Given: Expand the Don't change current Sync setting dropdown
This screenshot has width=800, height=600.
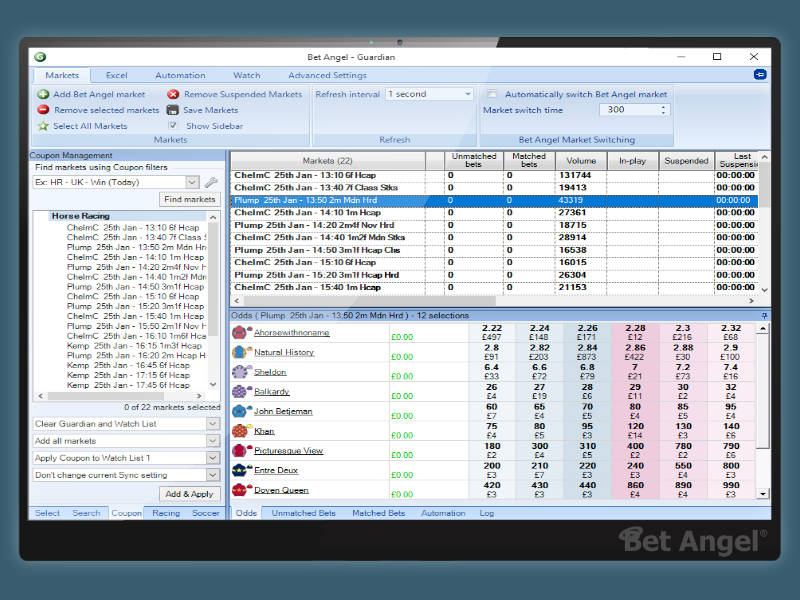Looking at the screenshot, I should (x=213, y=475).
